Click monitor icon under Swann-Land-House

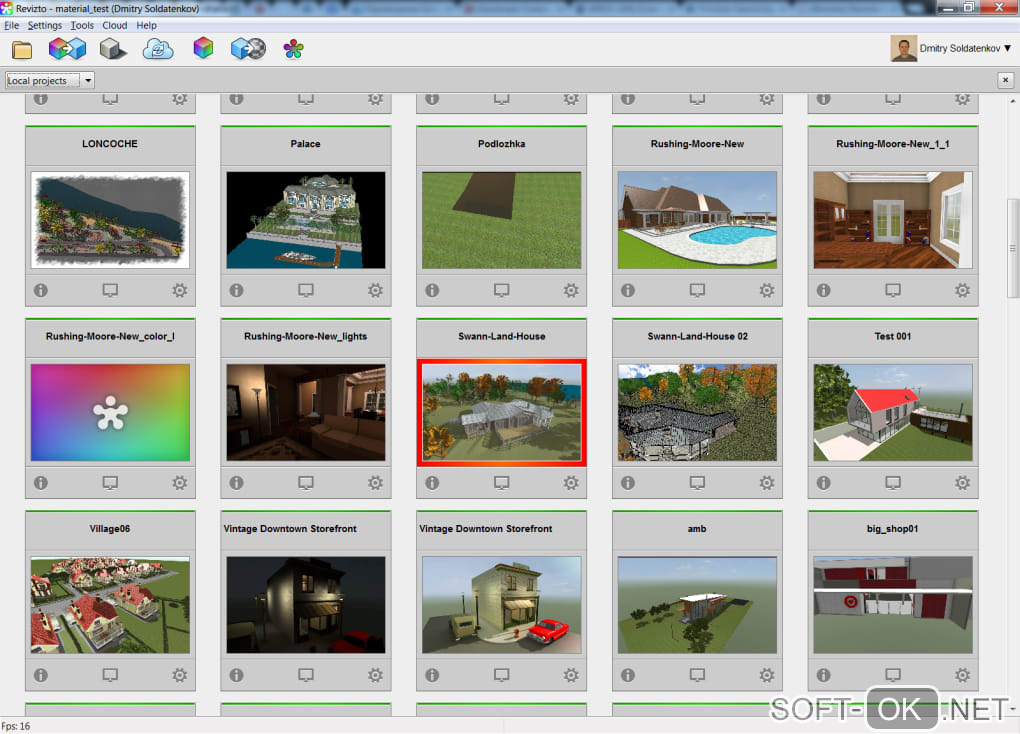pos(502,483)
